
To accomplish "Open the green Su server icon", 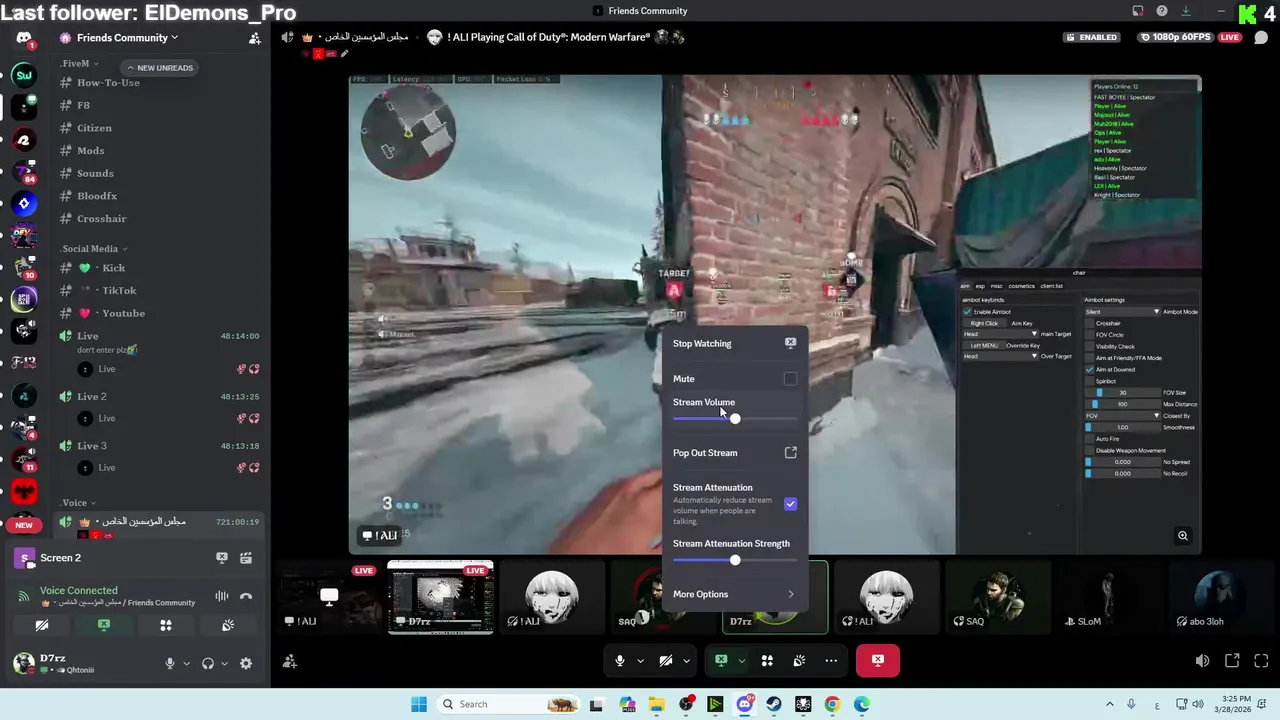I will click(24, 75).
